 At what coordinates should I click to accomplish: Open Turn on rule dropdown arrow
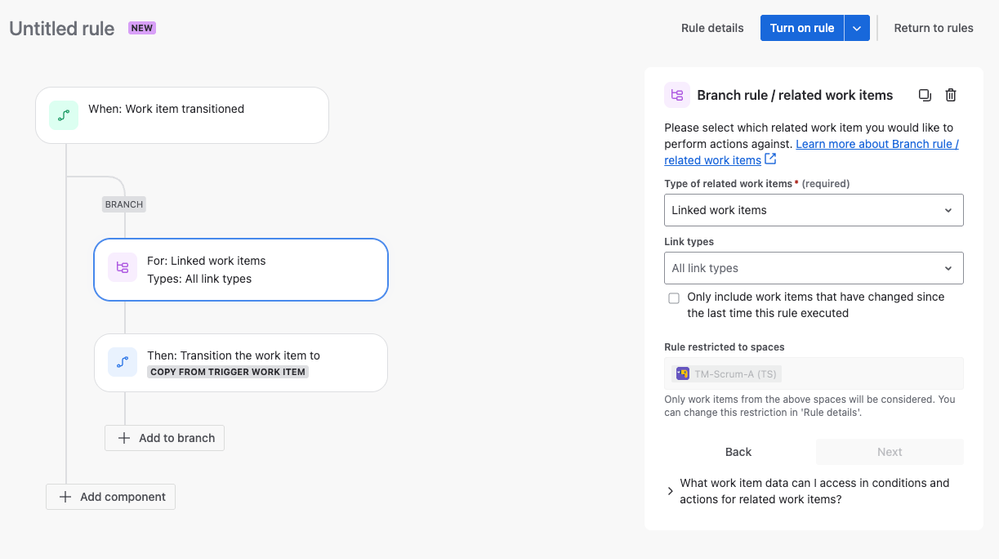pos(857,28)
